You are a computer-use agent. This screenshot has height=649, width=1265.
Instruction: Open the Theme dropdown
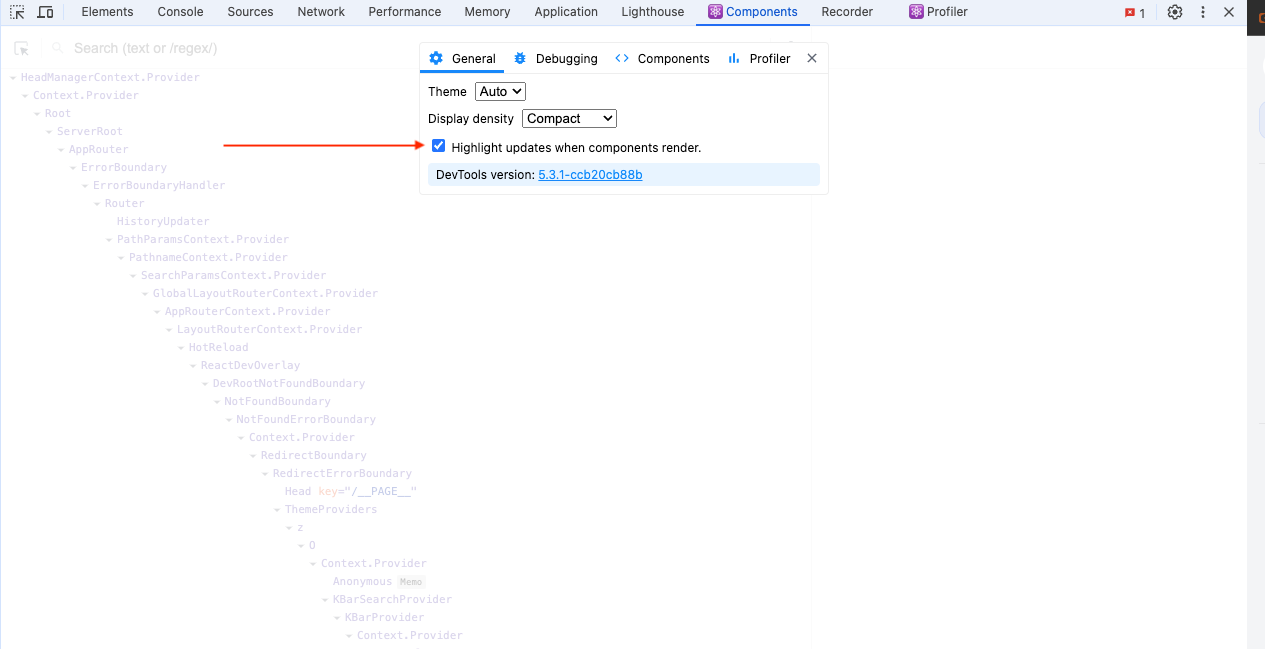point(500,91)
